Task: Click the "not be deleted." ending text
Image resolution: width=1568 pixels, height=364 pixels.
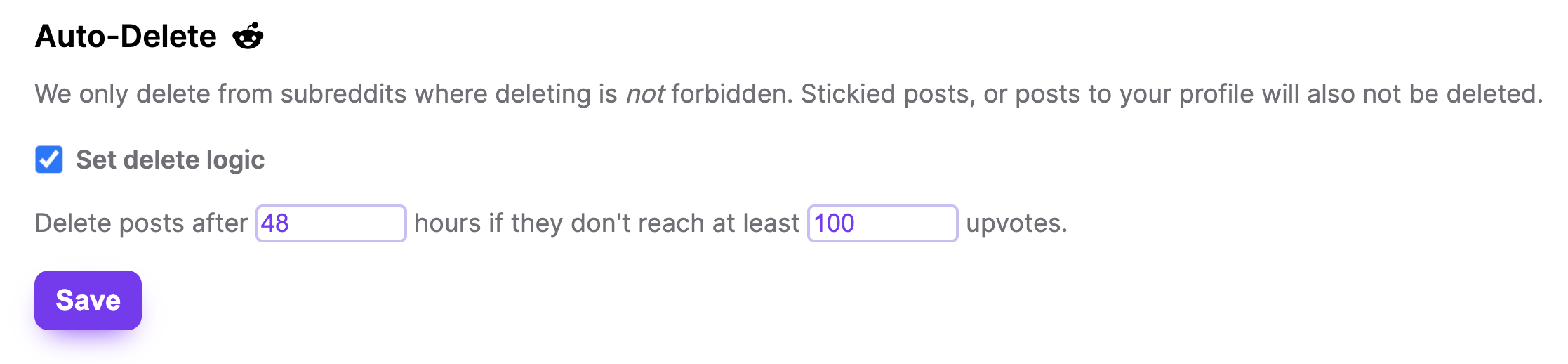Action: pos(1452,94)
